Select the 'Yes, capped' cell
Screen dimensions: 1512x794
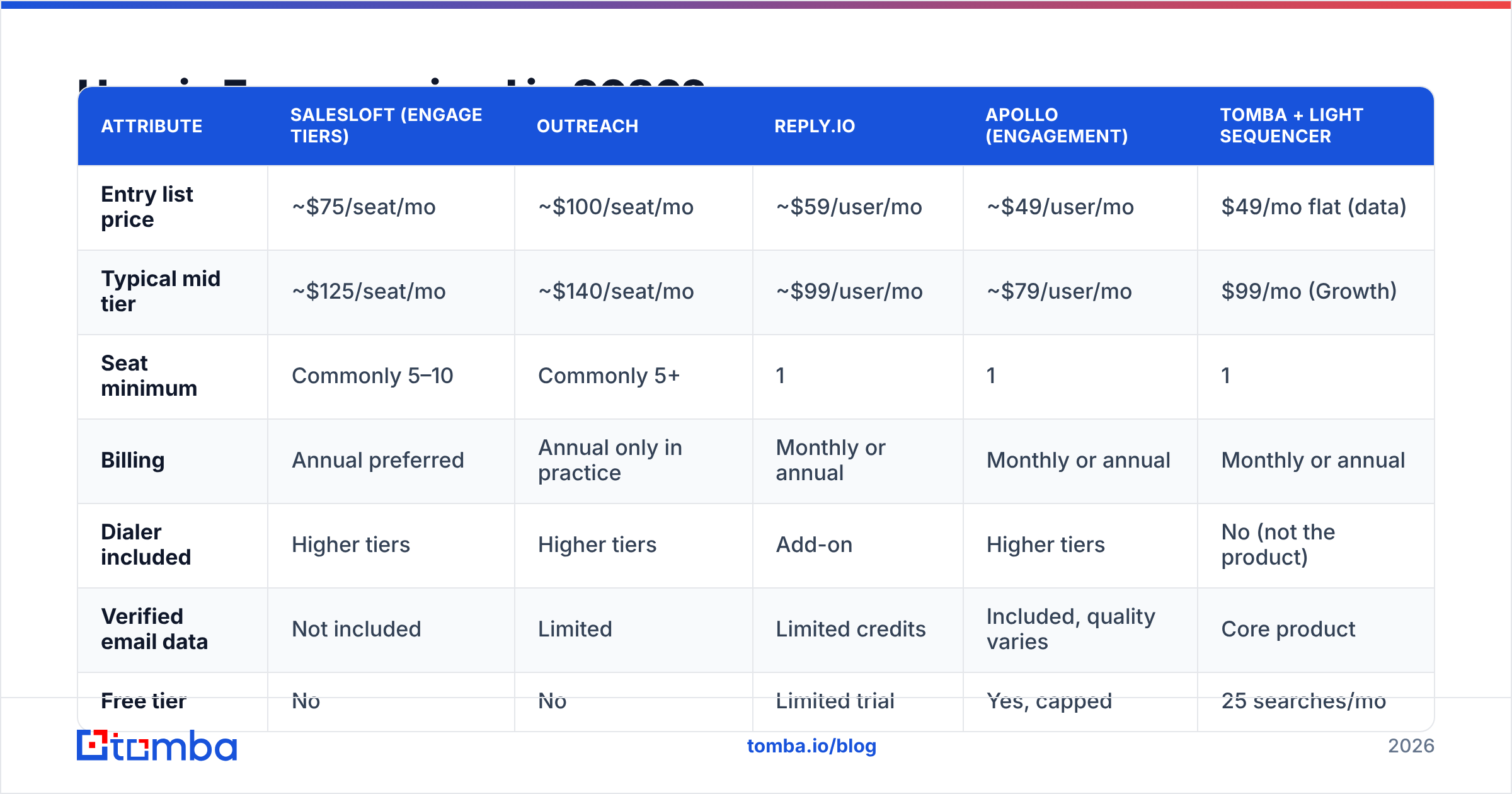point(1050,701)
